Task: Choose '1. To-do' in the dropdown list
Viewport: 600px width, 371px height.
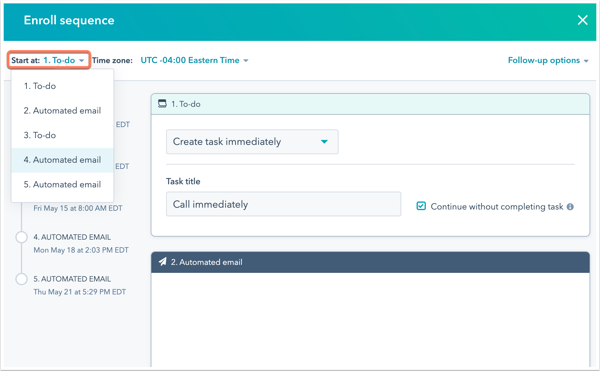Action: (x=62, y=86)
